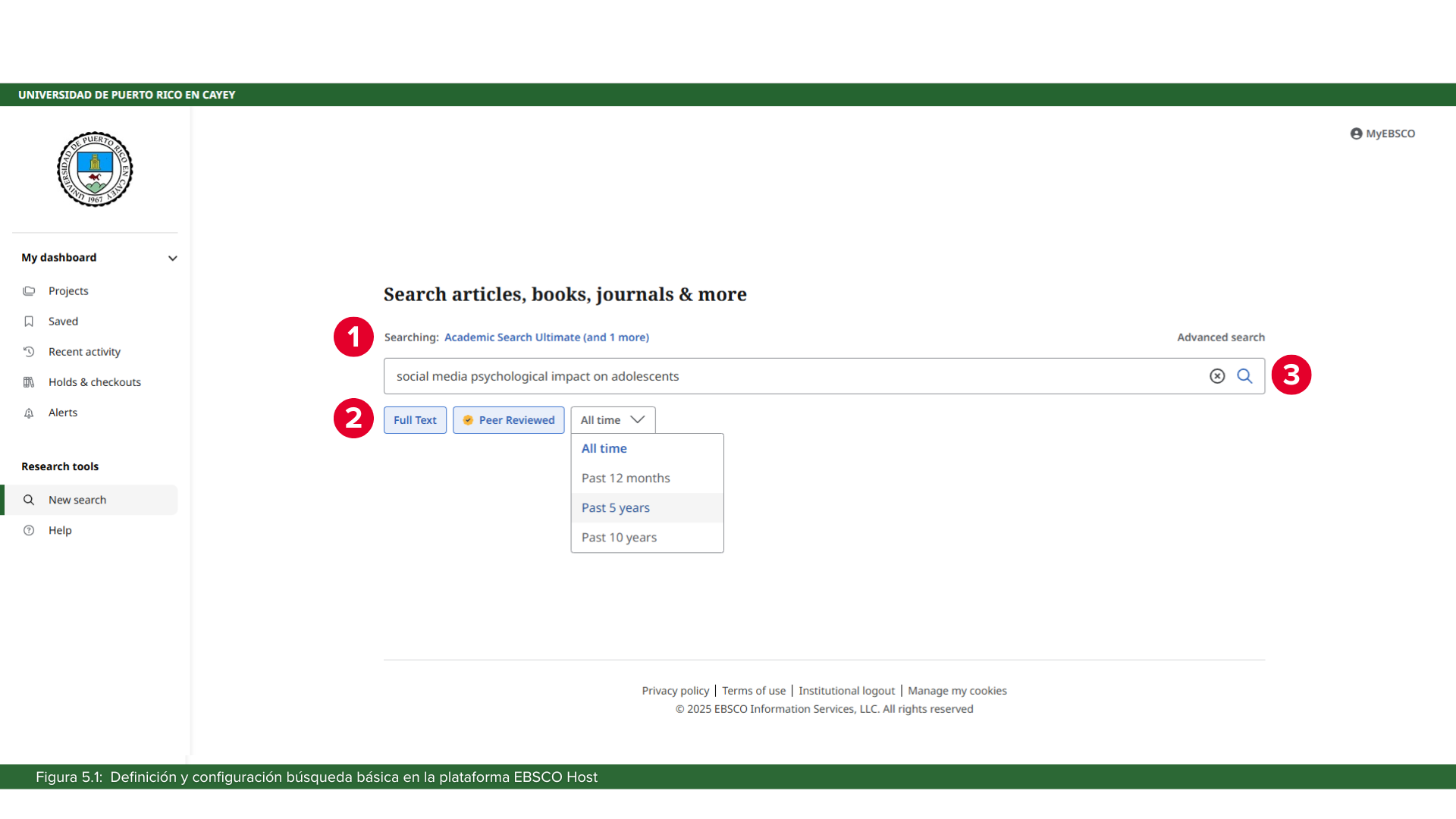Click the Holds & checkouts books icon

click(x=29, y=382)
